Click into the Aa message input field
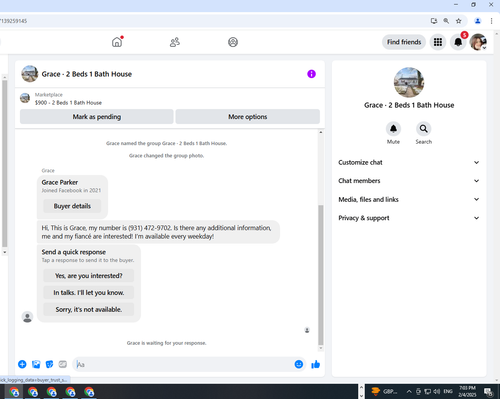Screen dimensions: 500x399 click(183, 364)
